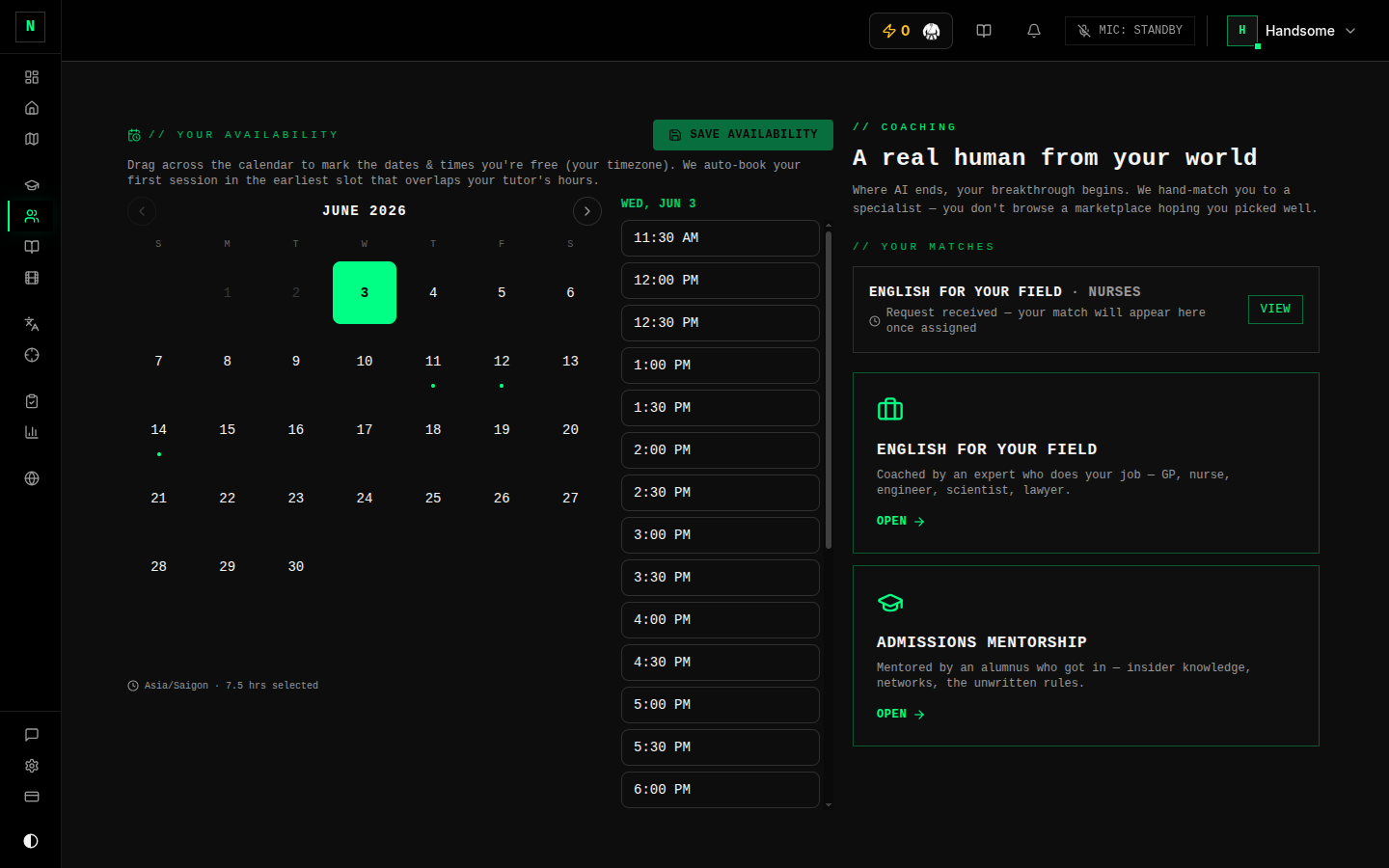Toggle the 2:00 PM time slot

click(721, 450)
